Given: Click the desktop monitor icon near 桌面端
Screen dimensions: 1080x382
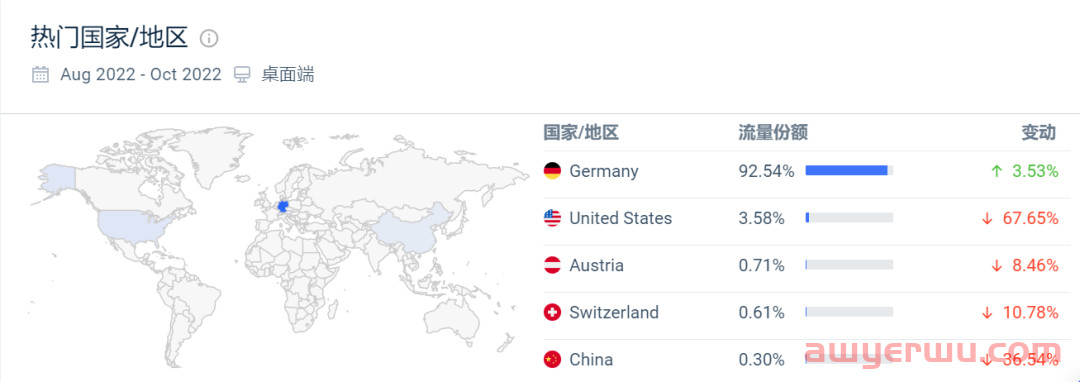Looking at the screenshot, I should [x=242, y=74].
